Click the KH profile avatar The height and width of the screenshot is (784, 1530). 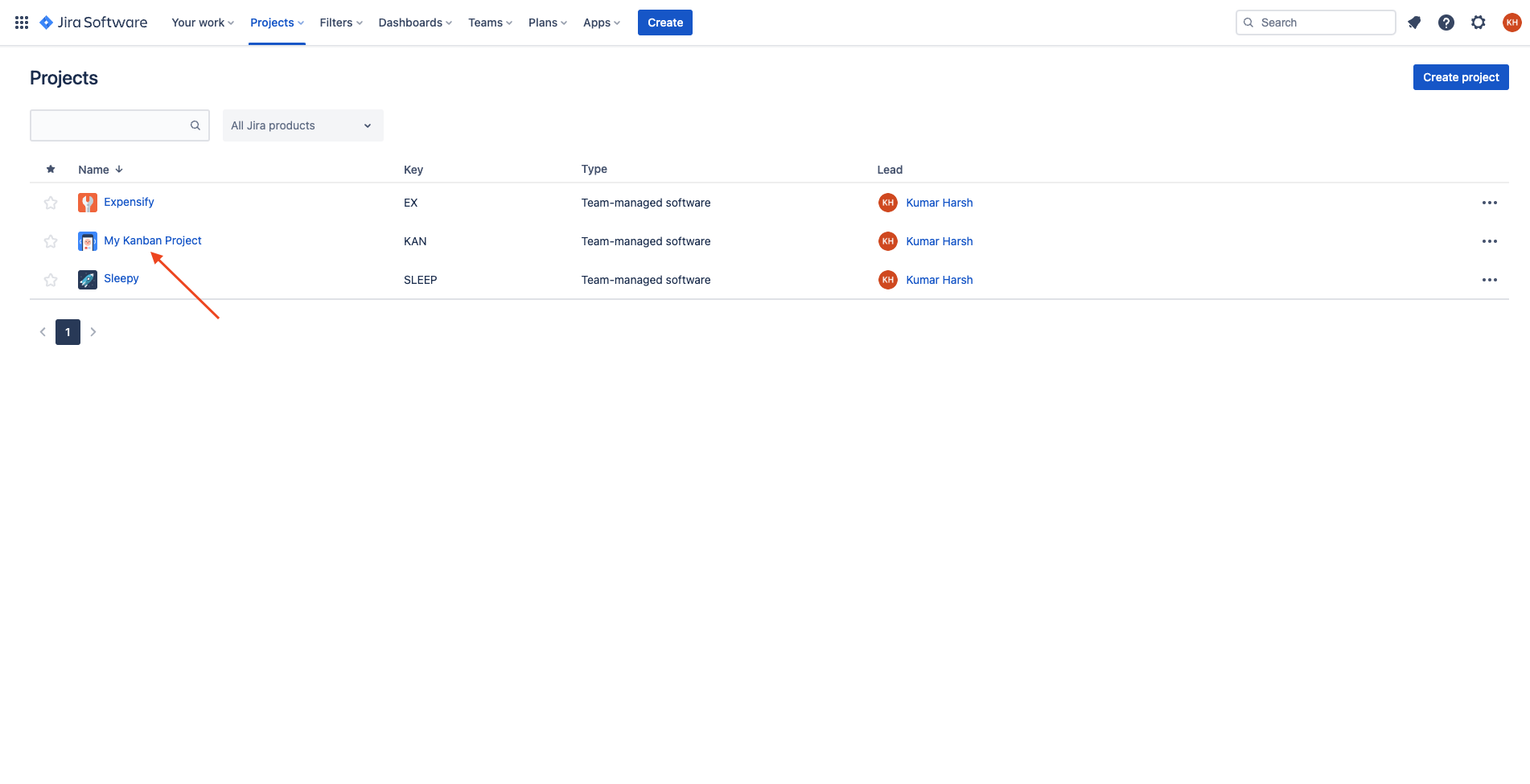pos(1511,22)
